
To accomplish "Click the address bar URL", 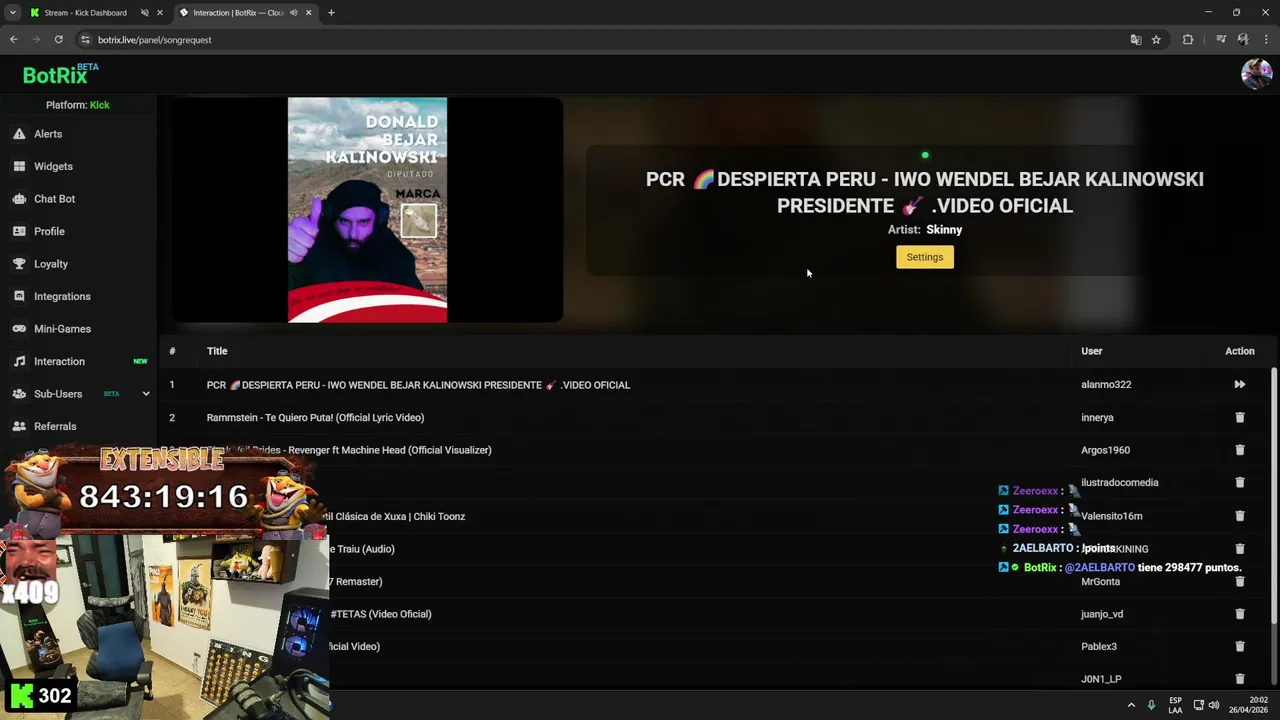I will pos(155,40).
